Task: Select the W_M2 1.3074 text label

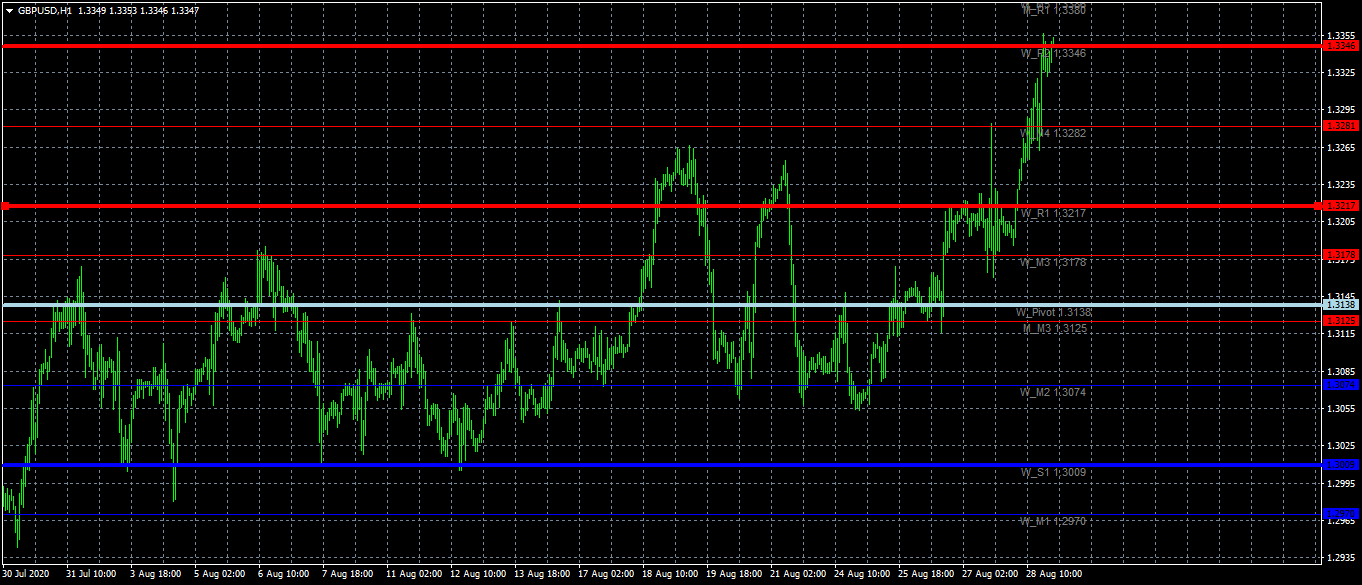Action: coord(1052,393)
